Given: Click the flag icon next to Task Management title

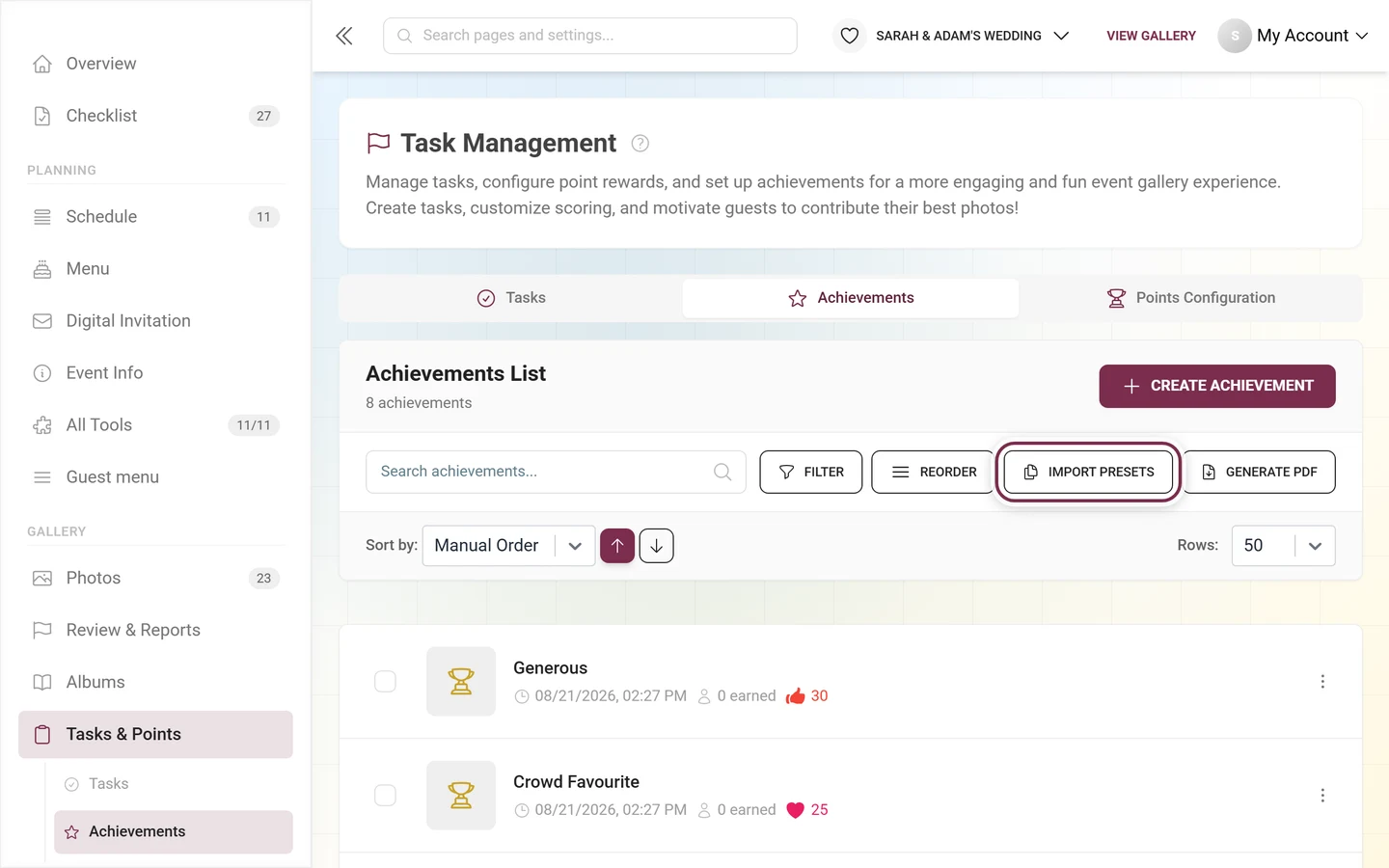Looking at the screenshot, I should pyautogui.click(x=378, y=144).
